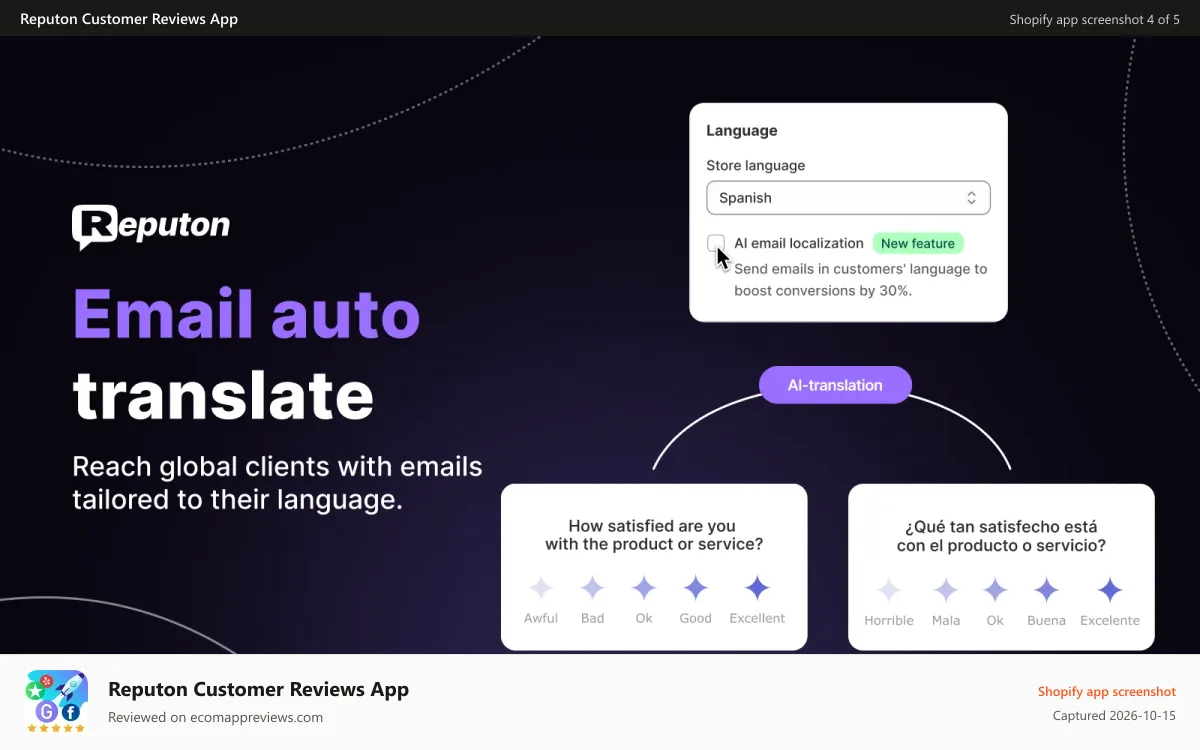Image resolution: width=1200 pixels, height=750 pixels.
Task: Click the AI-translation pill button
Action: coord(835,385)
